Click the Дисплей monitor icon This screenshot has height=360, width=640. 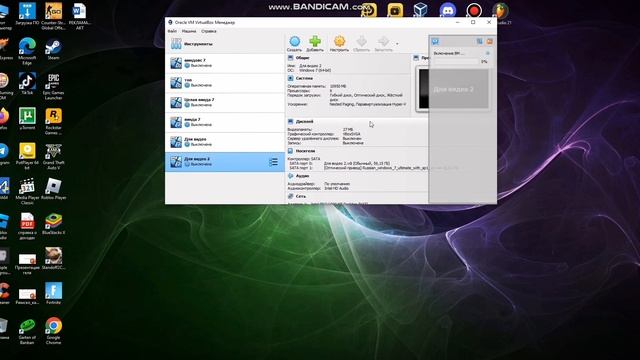(x=291, y=122)
